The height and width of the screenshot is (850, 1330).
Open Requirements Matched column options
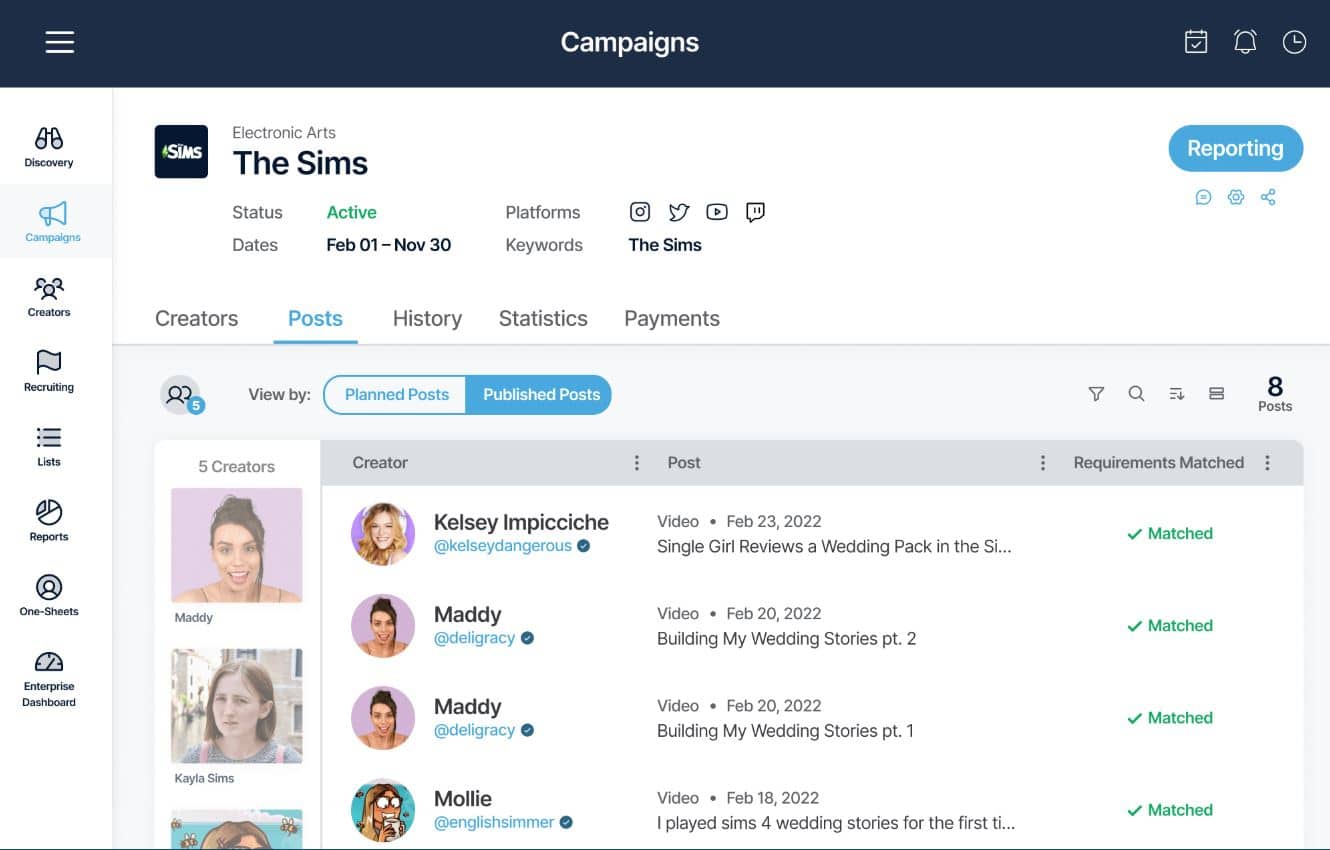(x=1268, y=463)
